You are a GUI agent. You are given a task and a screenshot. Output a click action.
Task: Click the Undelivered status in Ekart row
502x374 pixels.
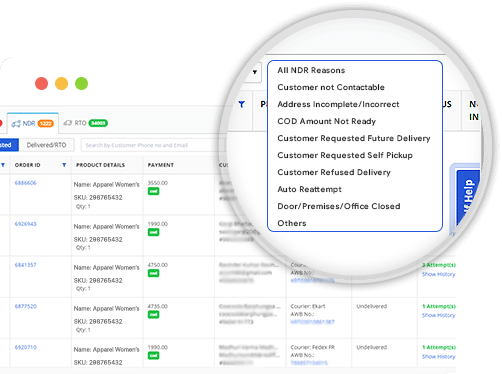[x=372, y=306]
